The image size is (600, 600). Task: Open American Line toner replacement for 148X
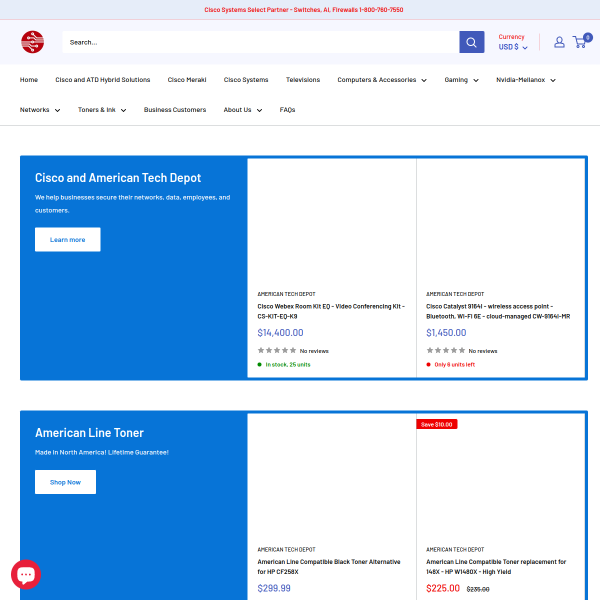(x=496, y=567)
